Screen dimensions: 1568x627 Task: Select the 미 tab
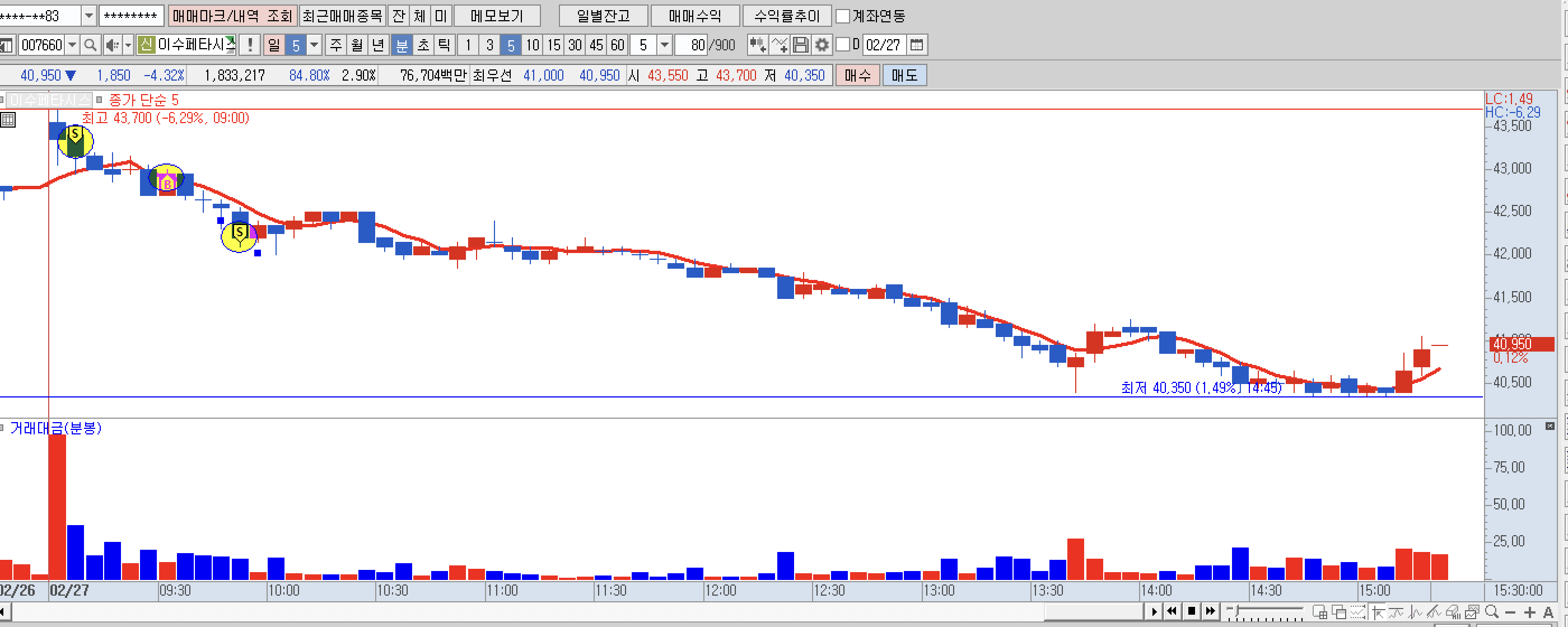[441, 16]
